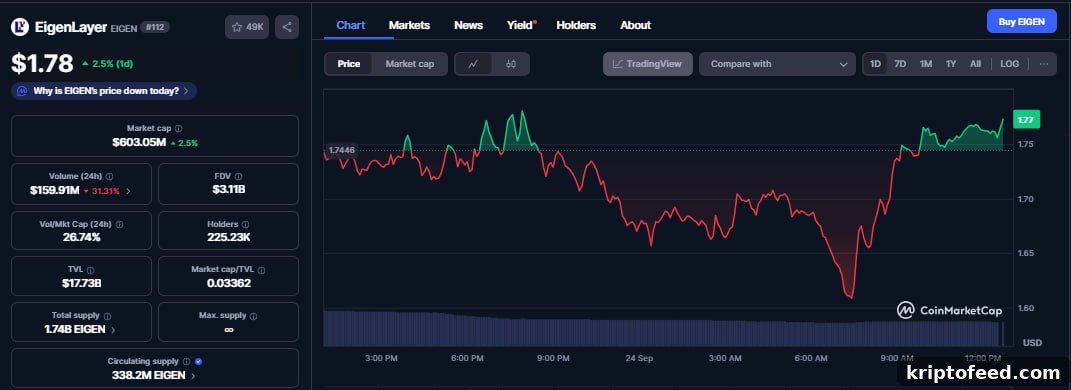
Task: Click the 24 Sep date axis label
Action: point(639,358)
